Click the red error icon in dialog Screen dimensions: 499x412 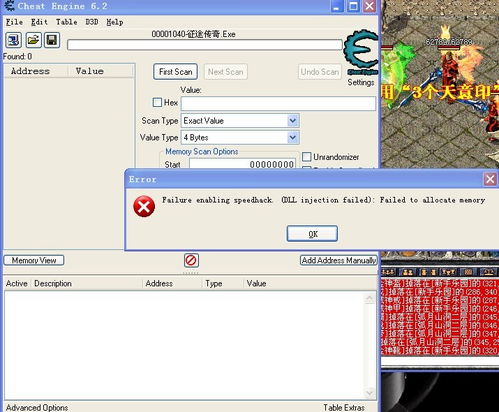pyautogui.click(x=144, y=206)
